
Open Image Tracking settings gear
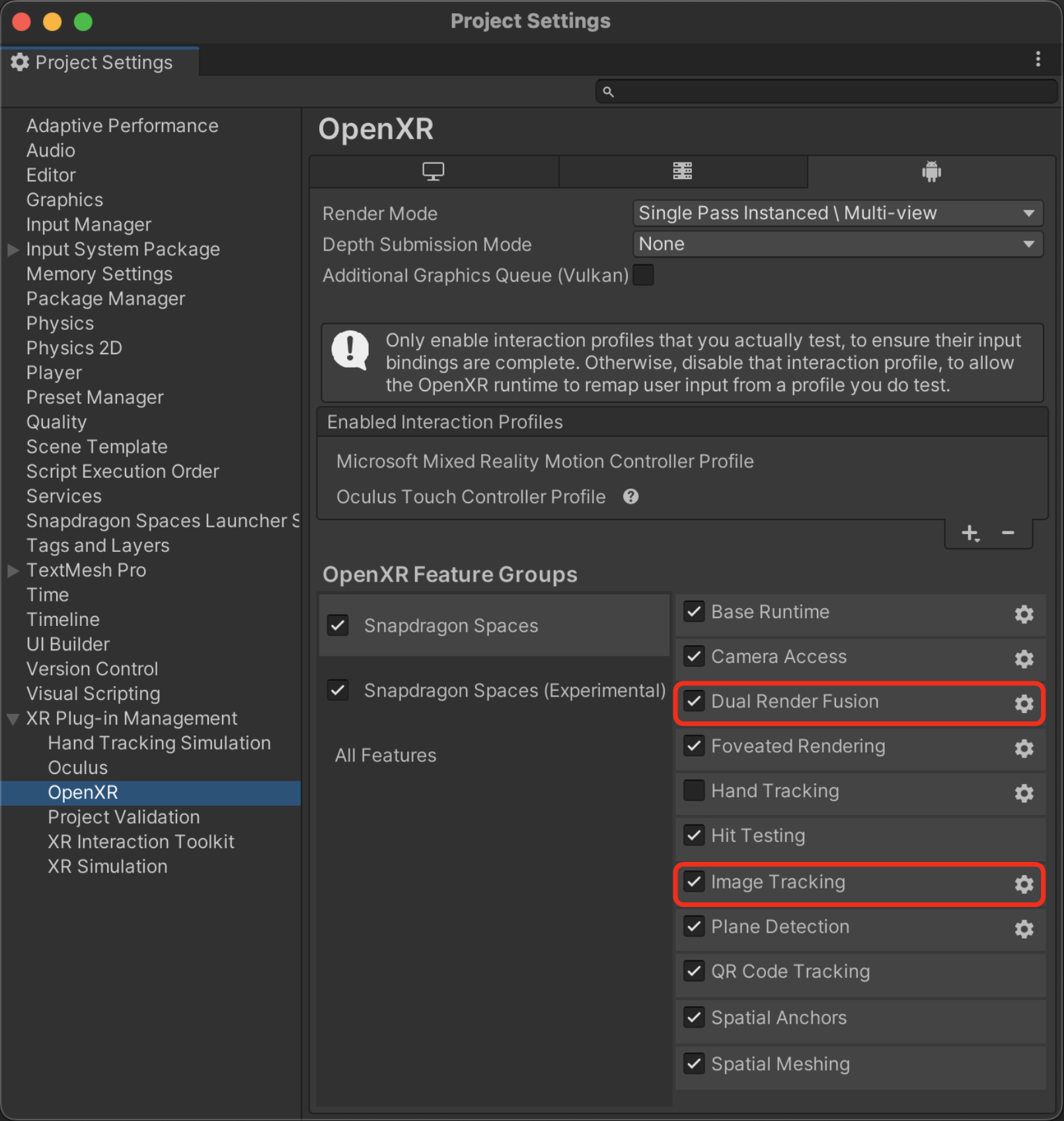(x=1024, y=884)
